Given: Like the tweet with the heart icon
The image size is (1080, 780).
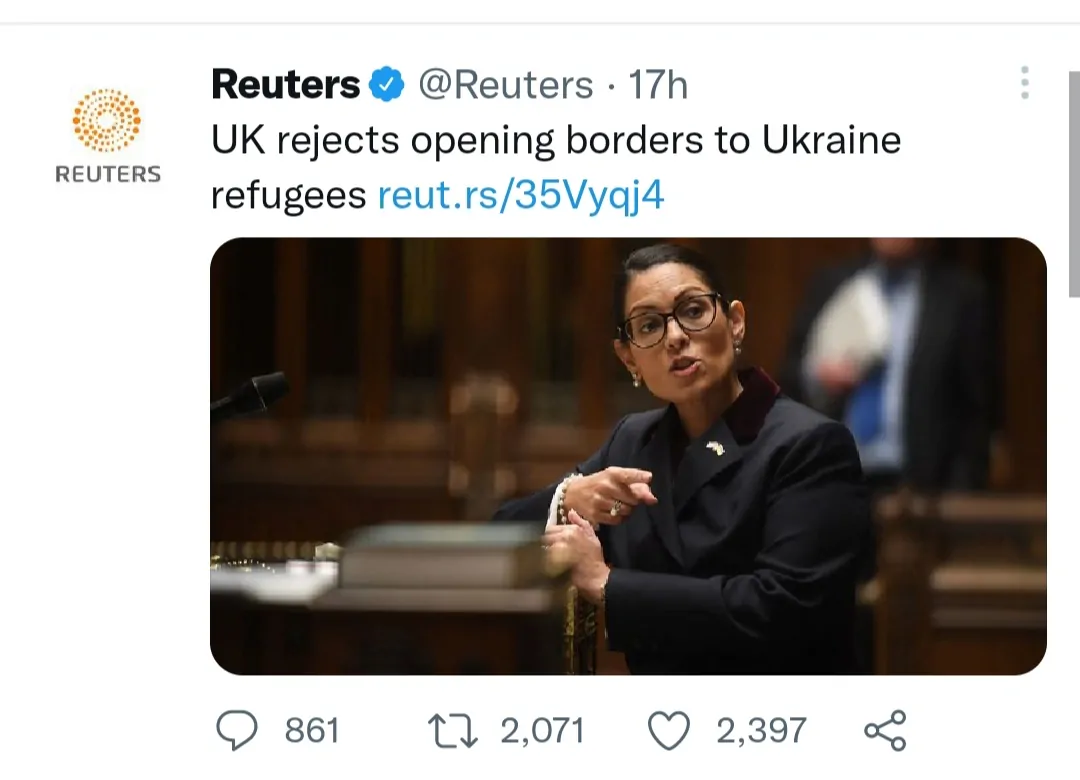Looking at the screenshot, I should [669, 731].
